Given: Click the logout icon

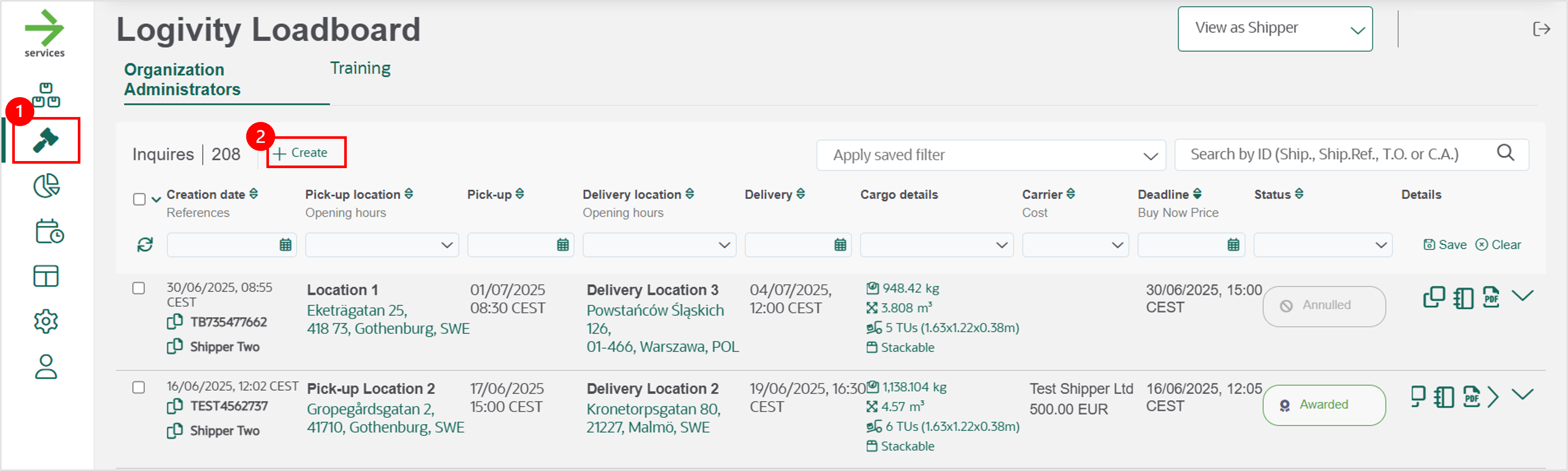Looking at the screenshot, I should pyautogui.click(x=1541, y=29).
